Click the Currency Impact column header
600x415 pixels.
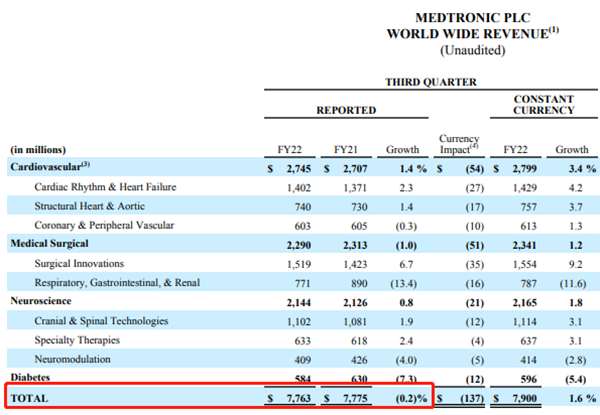click(x=459, y=144)
